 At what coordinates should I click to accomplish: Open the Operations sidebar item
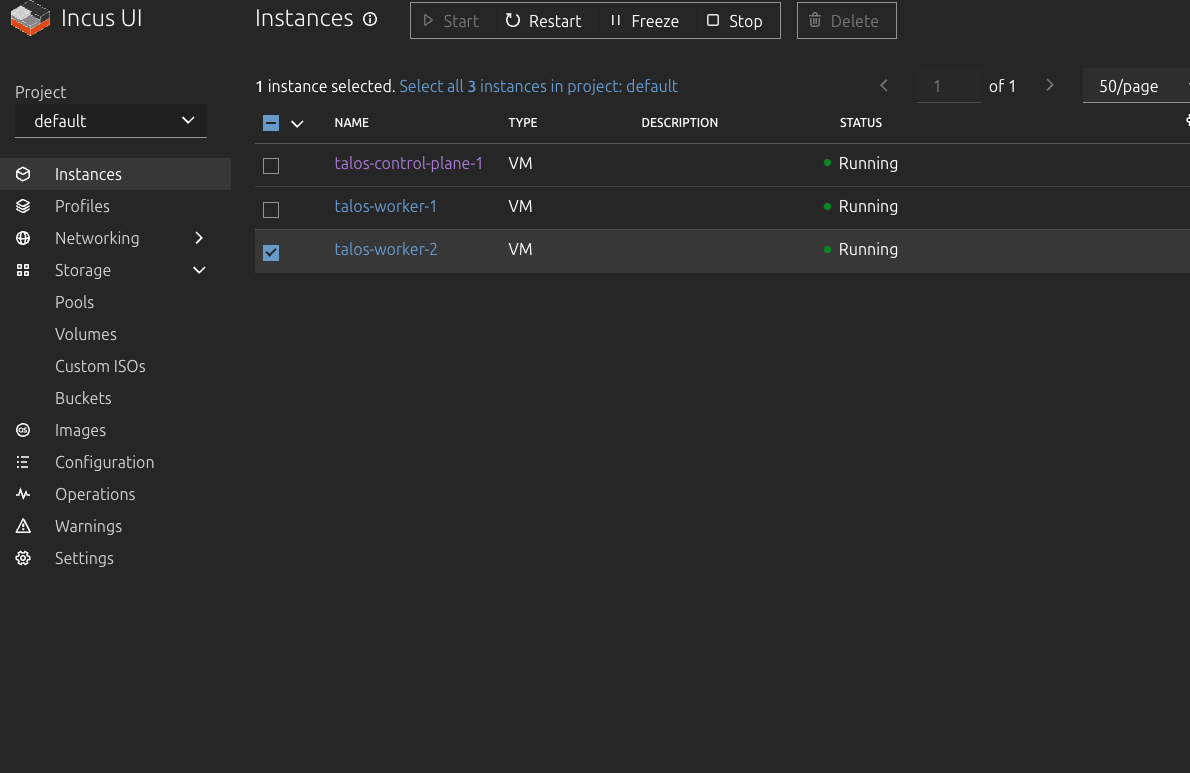tap(95, 494)
